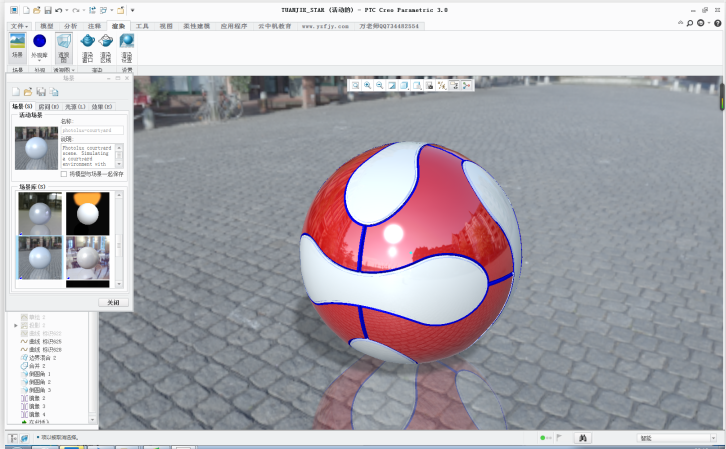This screenshot has width=726, height=449.
Task: Switch to the 分析 ribbon tab
Action: tap(70, 26)
